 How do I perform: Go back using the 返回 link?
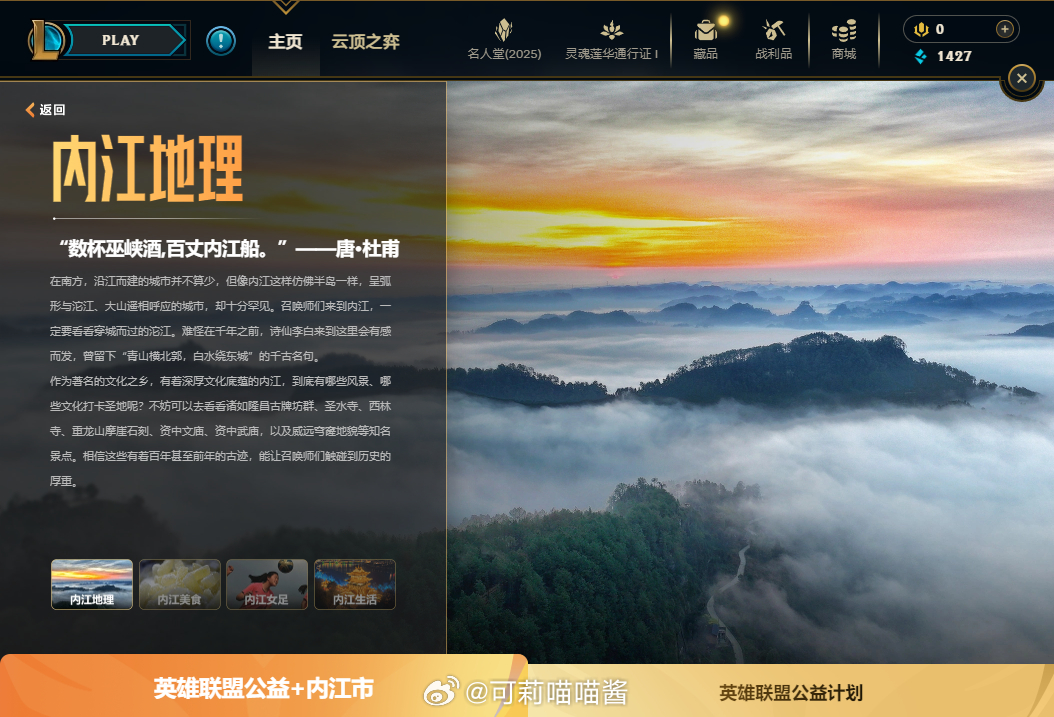pos(52,110)
